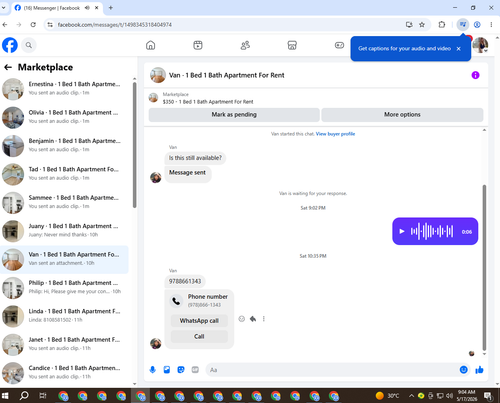Open a new browser tab
500x403 pixels.
click(x=111, y=8)
